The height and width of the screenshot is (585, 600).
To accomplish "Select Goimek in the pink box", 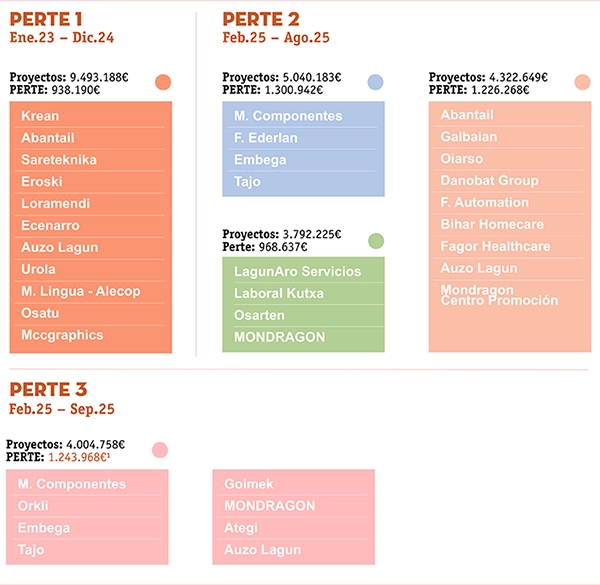I will click(x=248, y=484).
